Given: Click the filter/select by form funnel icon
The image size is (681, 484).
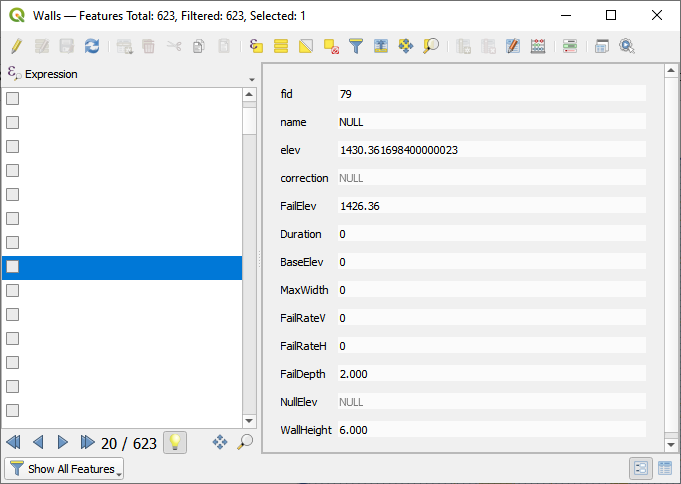Looking at the screenshot, I should (x=356, y=46).
